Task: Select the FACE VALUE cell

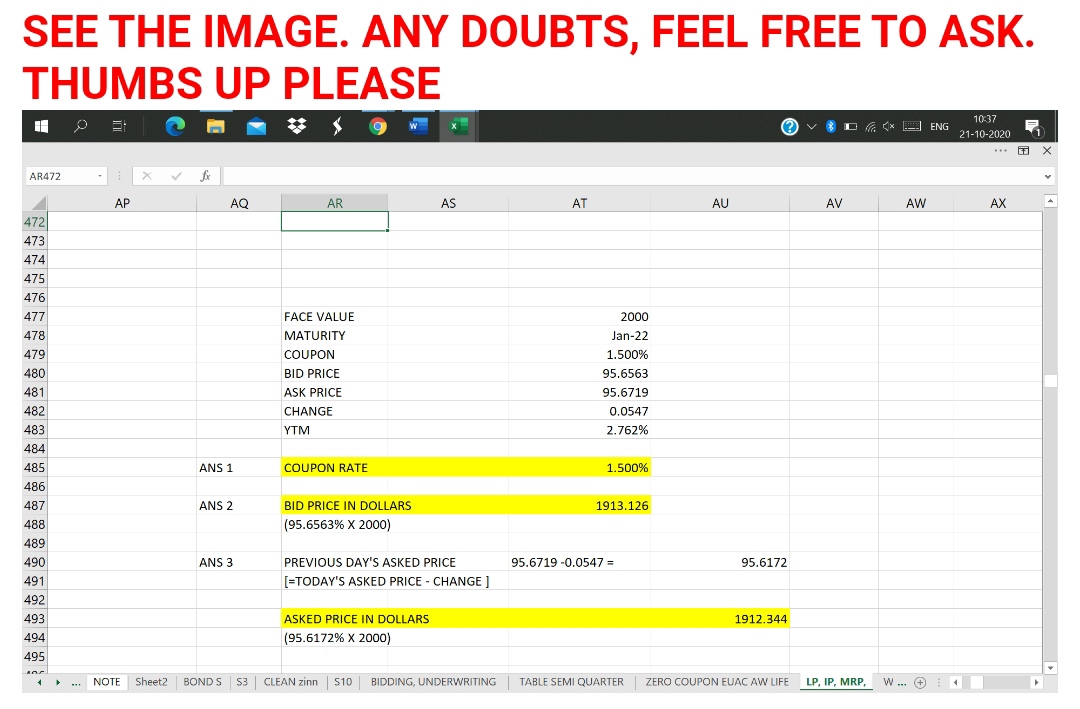Action: [335, 317]
